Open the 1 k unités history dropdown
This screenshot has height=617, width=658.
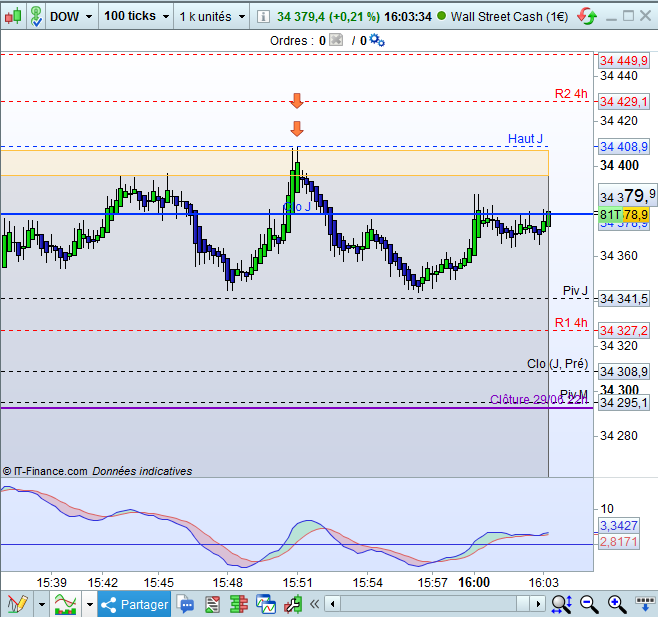212,16
